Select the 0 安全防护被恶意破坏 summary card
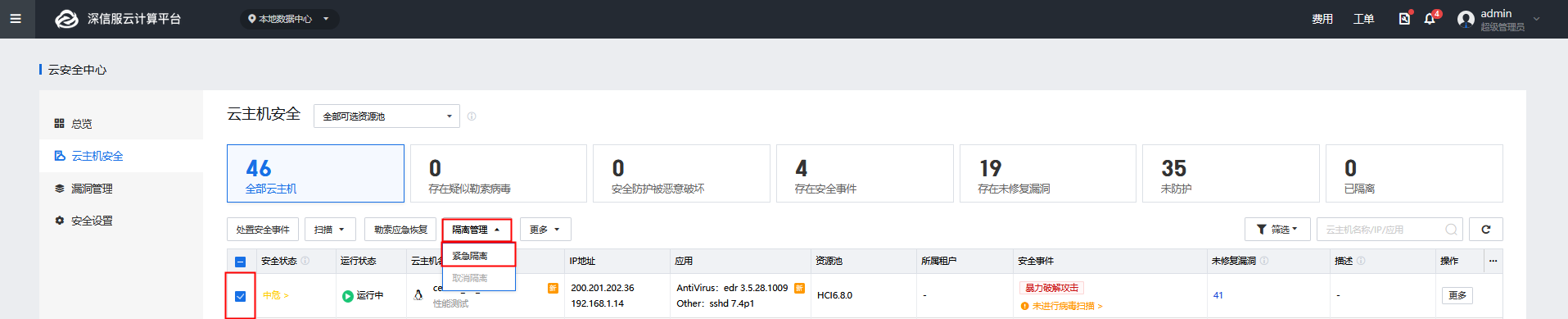Screen dimensions: 1568x319 (681, 174)
